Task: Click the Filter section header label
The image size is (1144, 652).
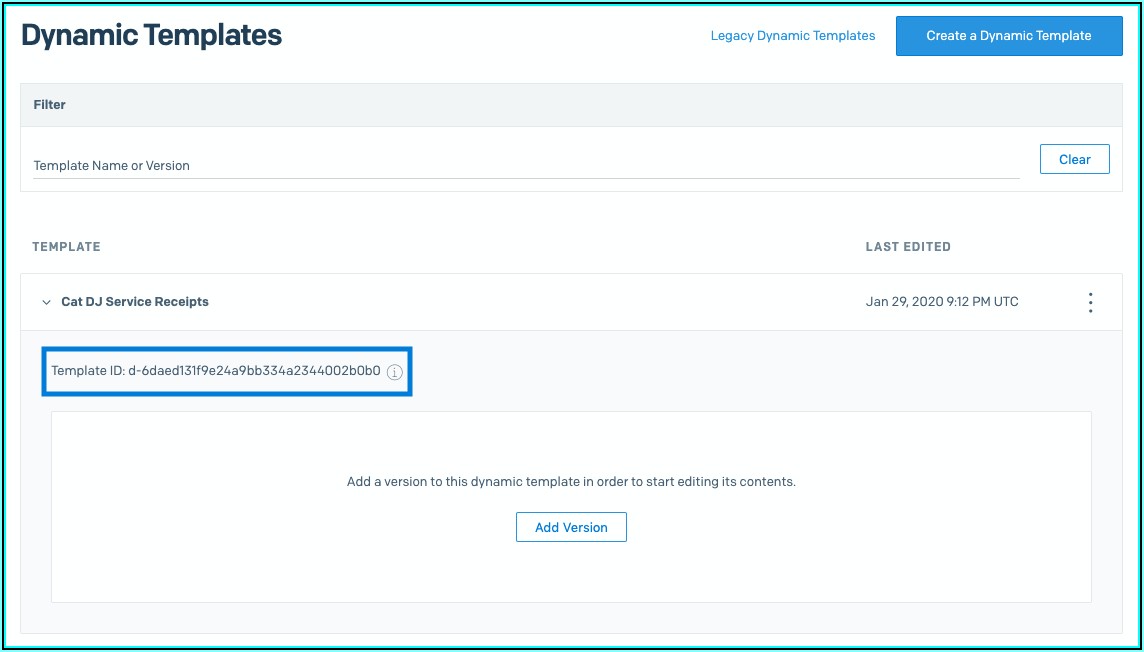Action: pos(50,105)
